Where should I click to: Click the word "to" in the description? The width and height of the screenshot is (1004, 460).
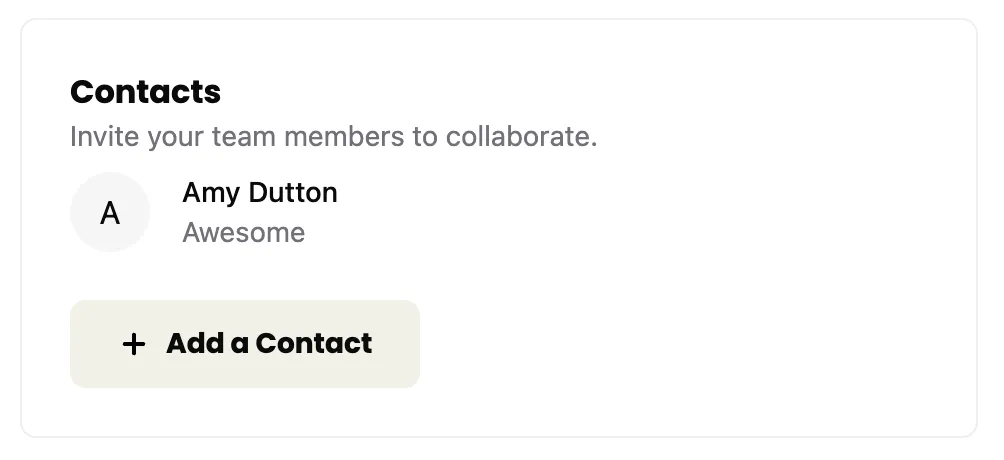pyautogui.click(x=424, y=136)
